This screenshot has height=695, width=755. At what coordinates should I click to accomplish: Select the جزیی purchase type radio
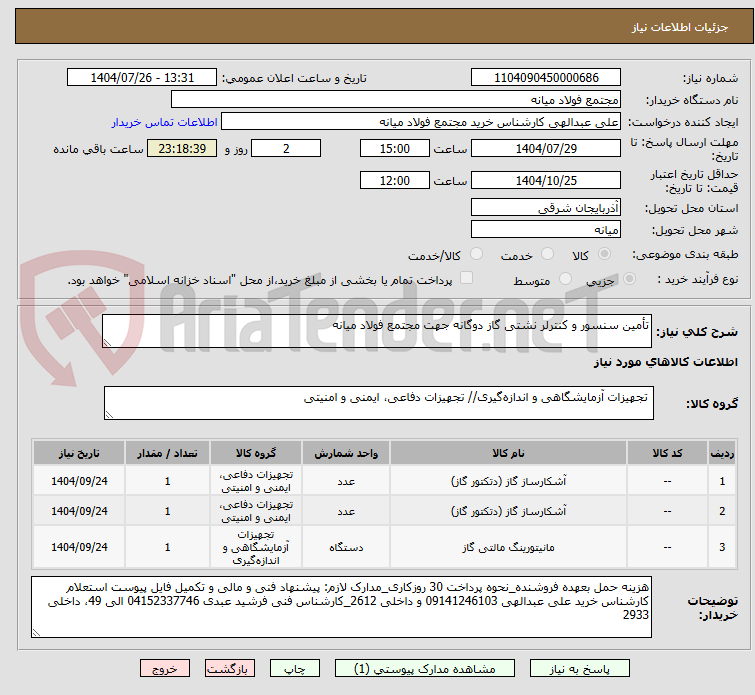click(x=629, y=279)
